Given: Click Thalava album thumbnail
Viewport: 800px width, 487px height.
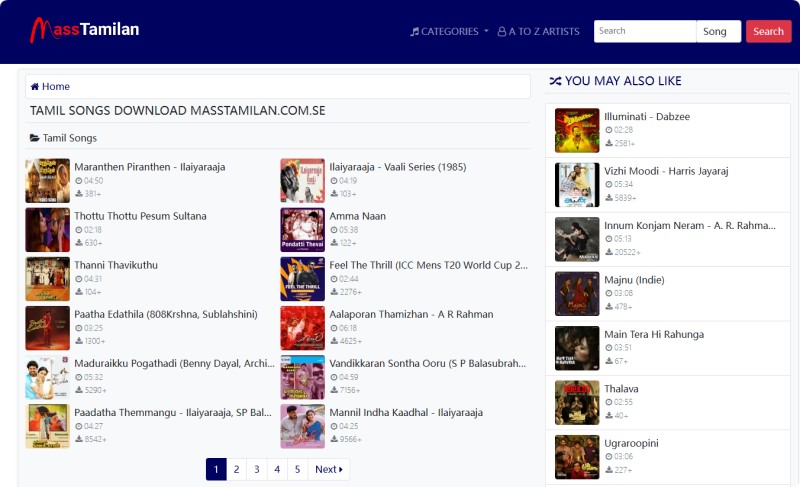Looking at the screenshot, I should [x=577, y=403].
